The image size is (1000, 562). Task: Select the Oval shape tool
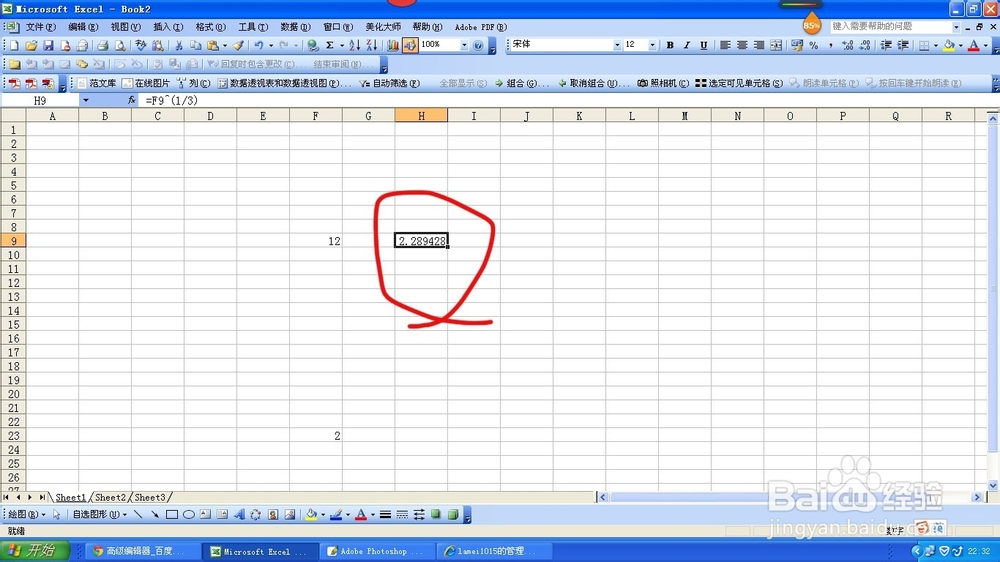tap(189, 515)
